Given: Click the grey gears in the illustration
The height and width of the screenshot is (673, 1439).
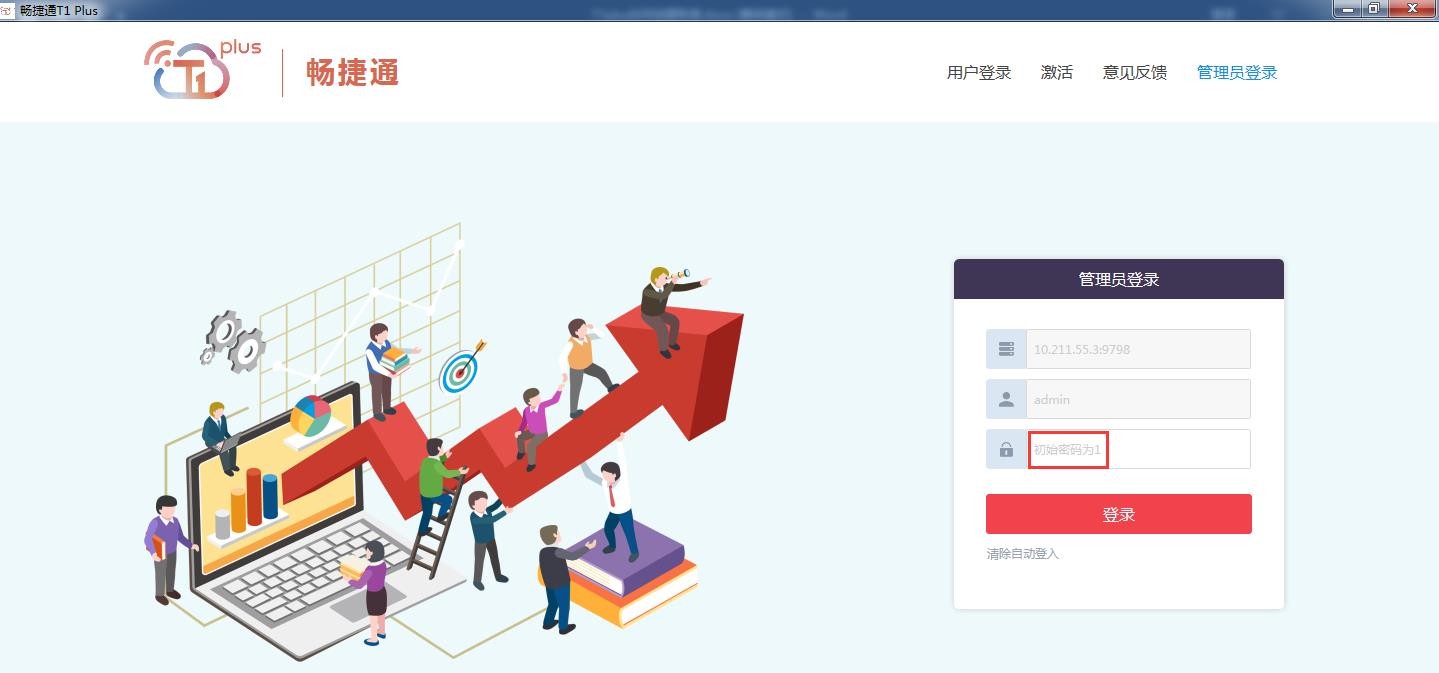Looking at the screenshot, I should [233, 340].
